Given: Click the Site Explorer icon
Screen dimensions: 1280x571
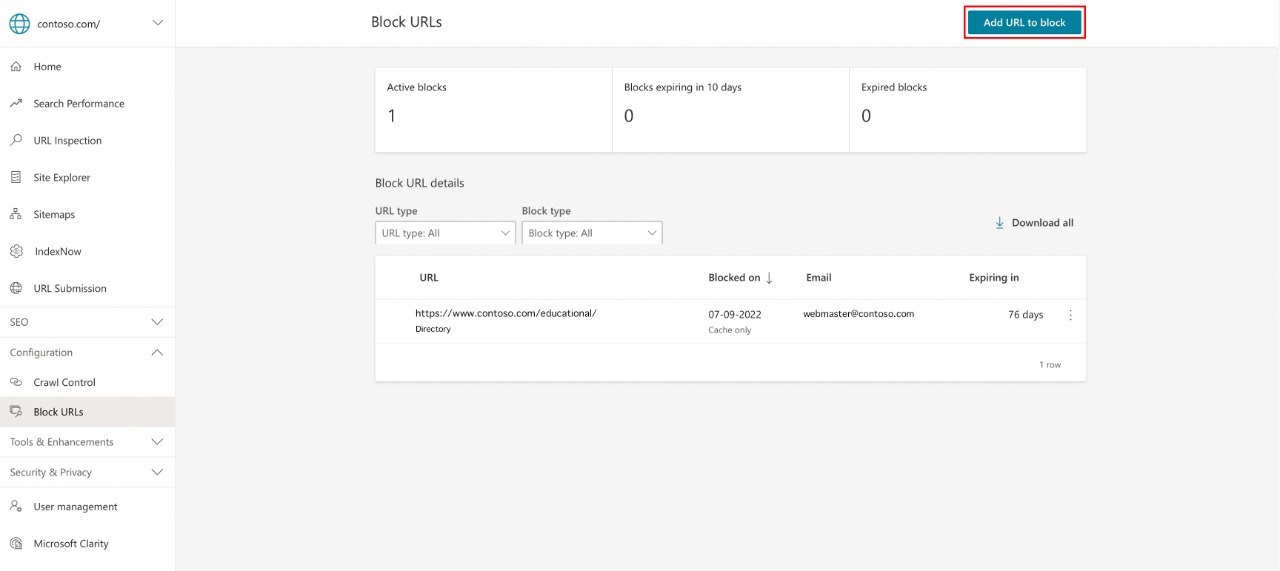Looking at the screenshot, I should point(16,178).
